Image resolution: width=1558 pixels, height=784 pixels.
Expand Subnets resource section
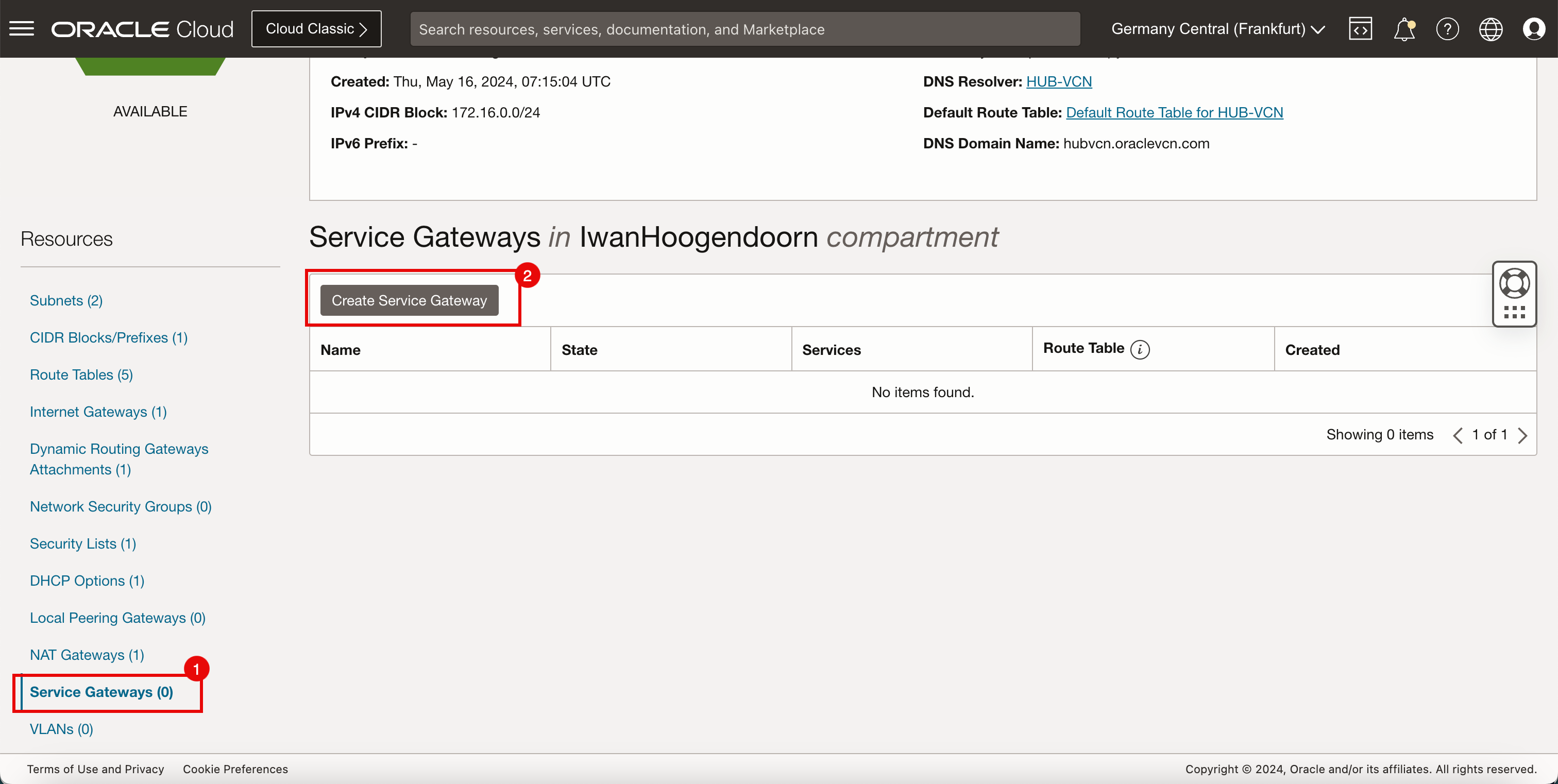(67, 300)
